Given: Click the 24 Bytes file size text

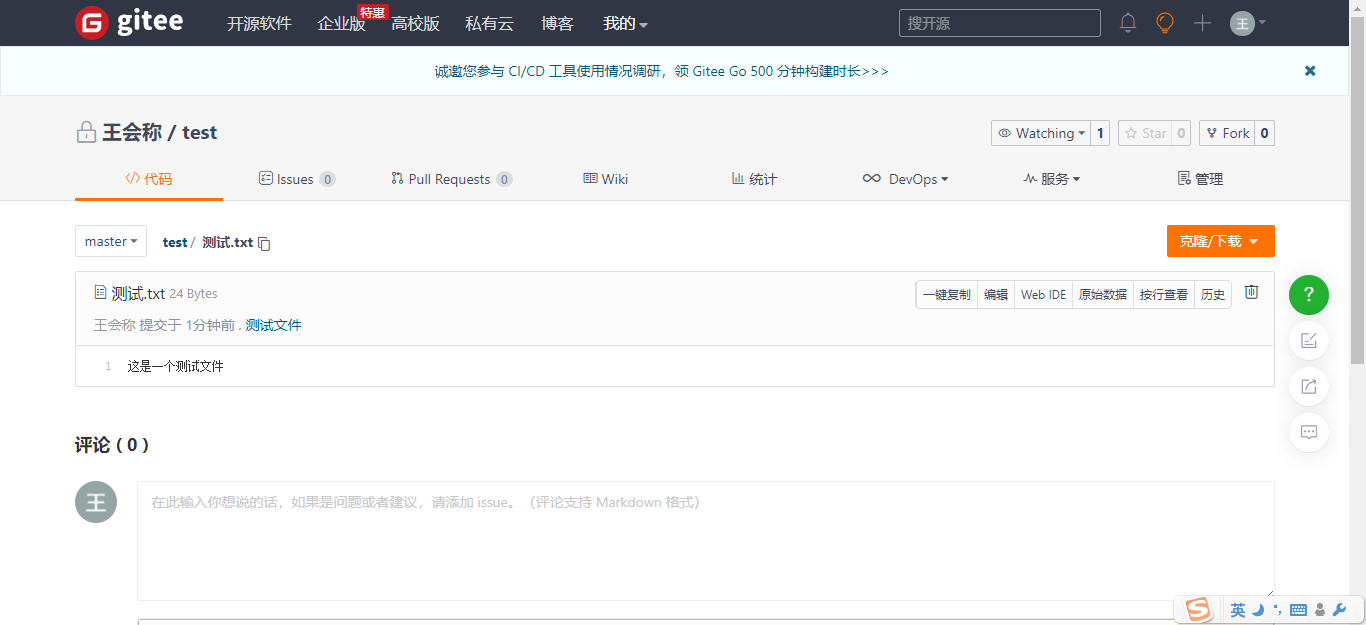Looking at the screenshot, I should [193, 294].
